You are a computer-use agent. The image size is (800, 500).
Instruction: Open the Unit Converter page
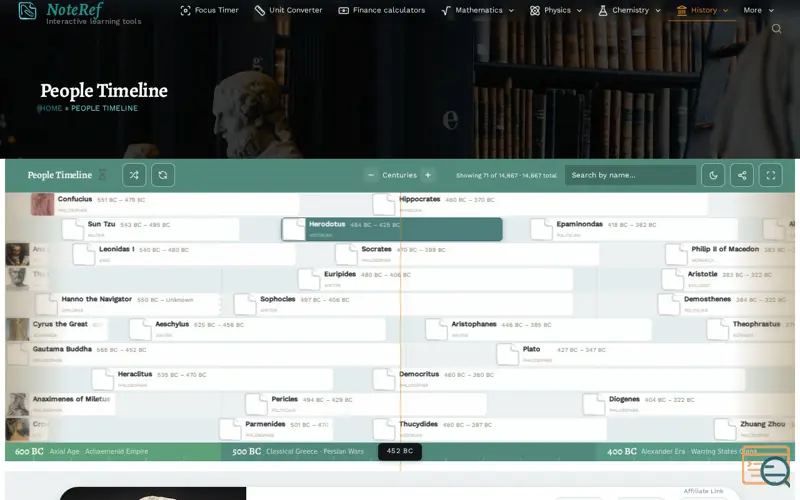[x=288, y=10]
